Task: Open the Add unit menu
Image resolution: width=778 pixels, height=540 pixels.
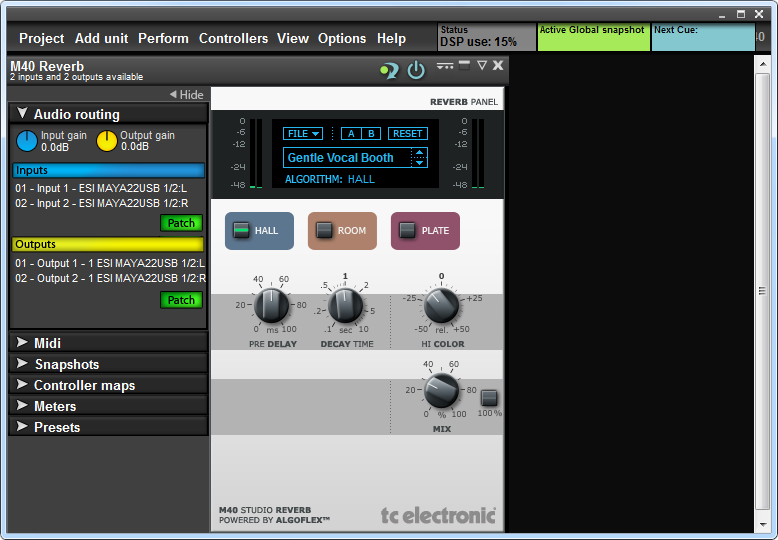Action: [x=101, y=38]
